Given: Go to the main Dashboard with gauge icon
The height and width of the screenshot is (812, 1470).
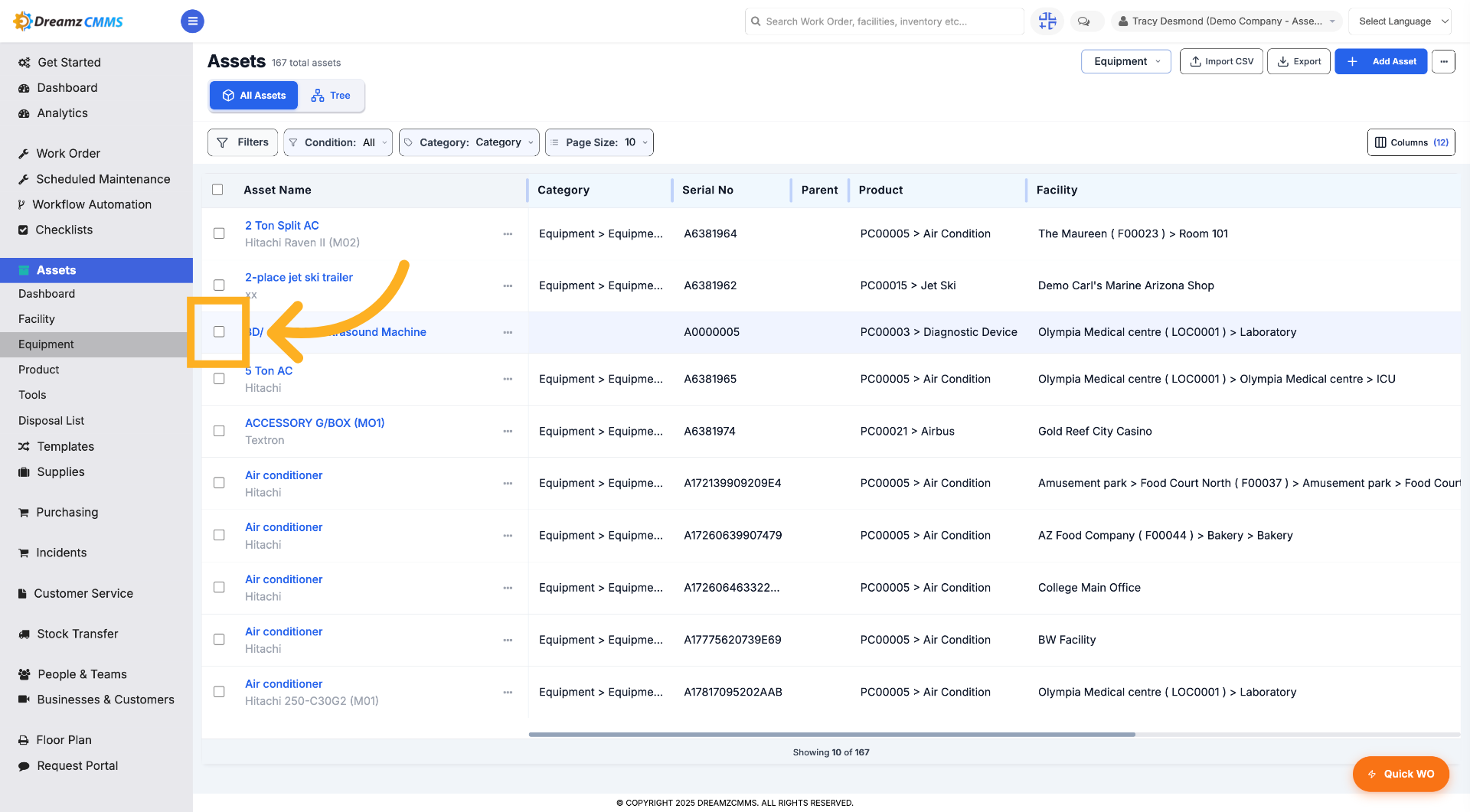Looking at the screenshot, I should pos(67,87).
